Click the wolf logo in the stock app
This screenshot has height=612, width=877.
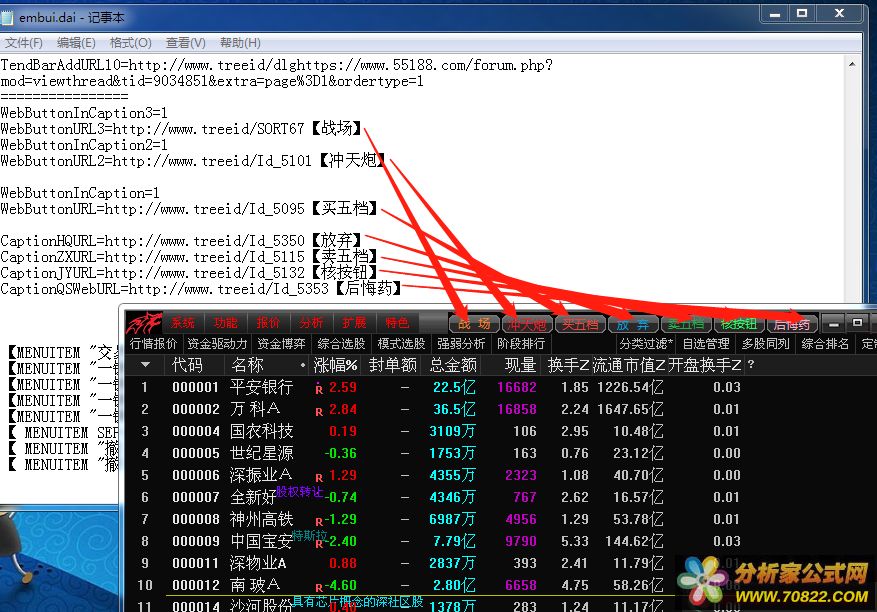(144, 322)
